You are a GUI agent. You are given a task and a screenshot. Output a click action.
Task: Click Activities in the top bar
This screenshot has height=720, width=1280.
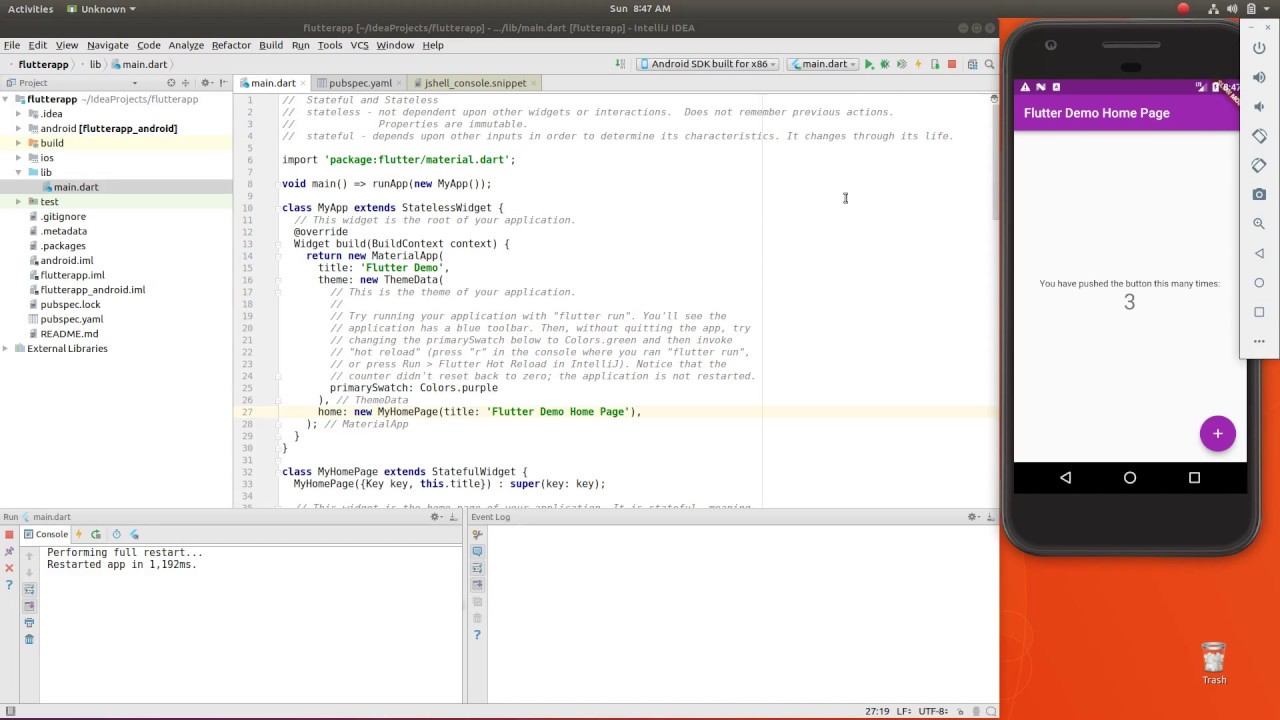[31, 9]
